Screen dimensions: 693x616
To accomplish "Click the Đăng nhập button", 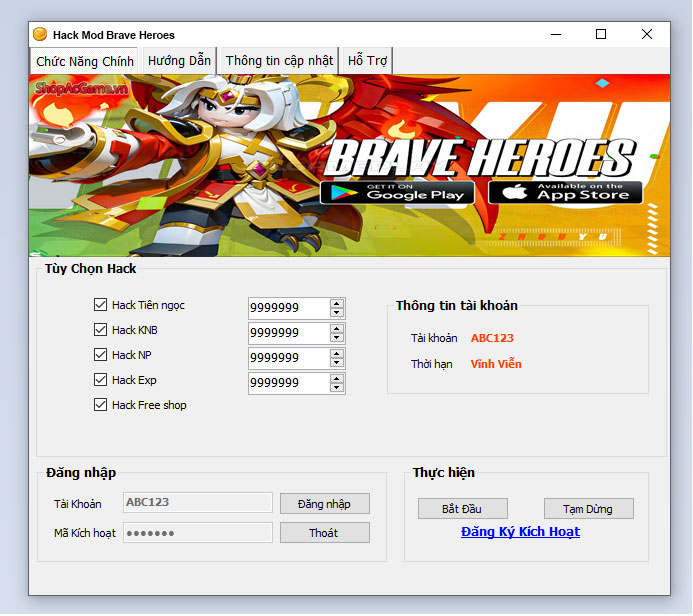I will tap(325, 504).
